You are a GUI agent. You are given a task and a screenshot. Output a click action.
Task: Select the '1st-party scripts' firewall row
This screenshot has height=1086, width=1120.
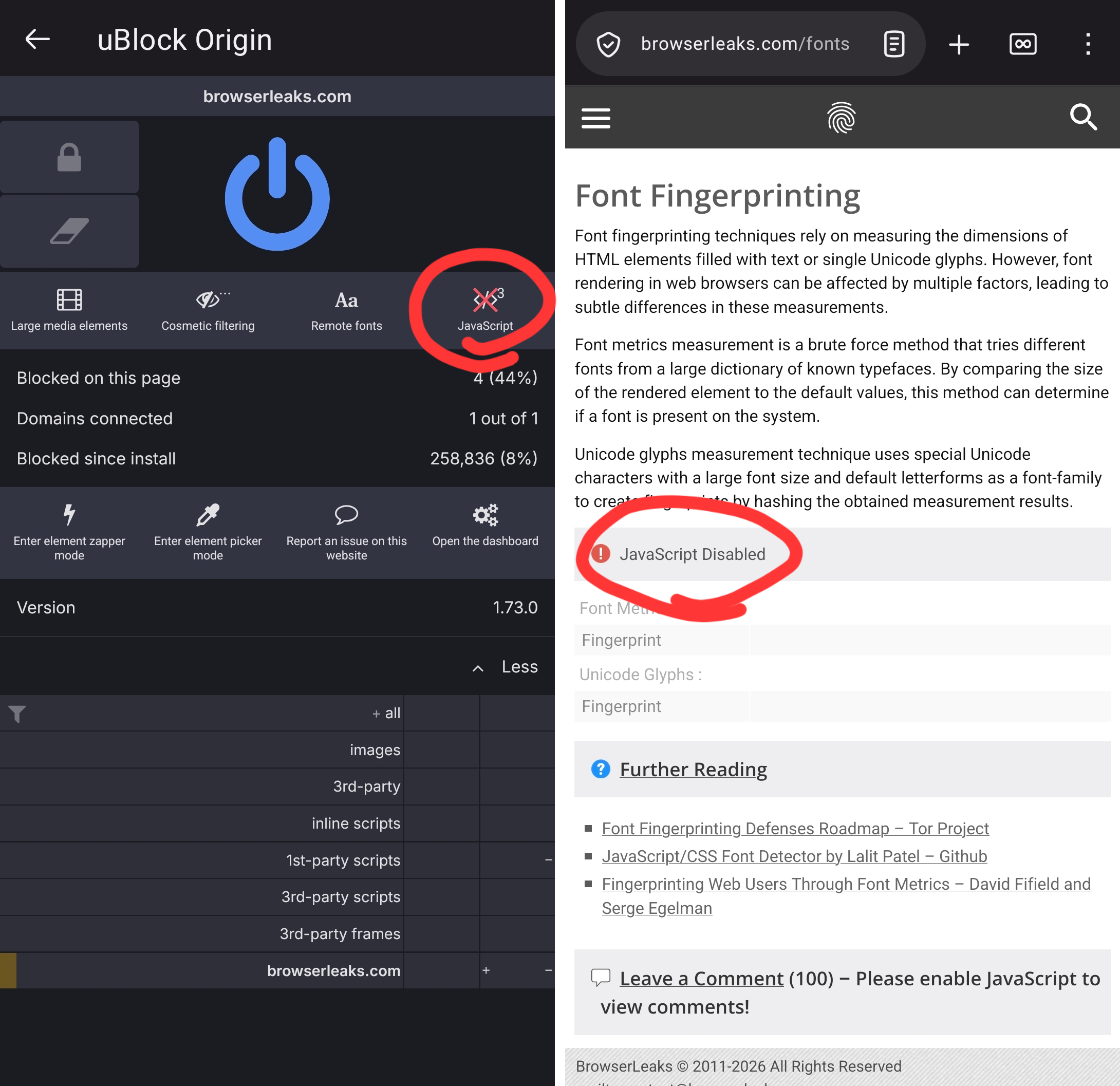point(277,860)
